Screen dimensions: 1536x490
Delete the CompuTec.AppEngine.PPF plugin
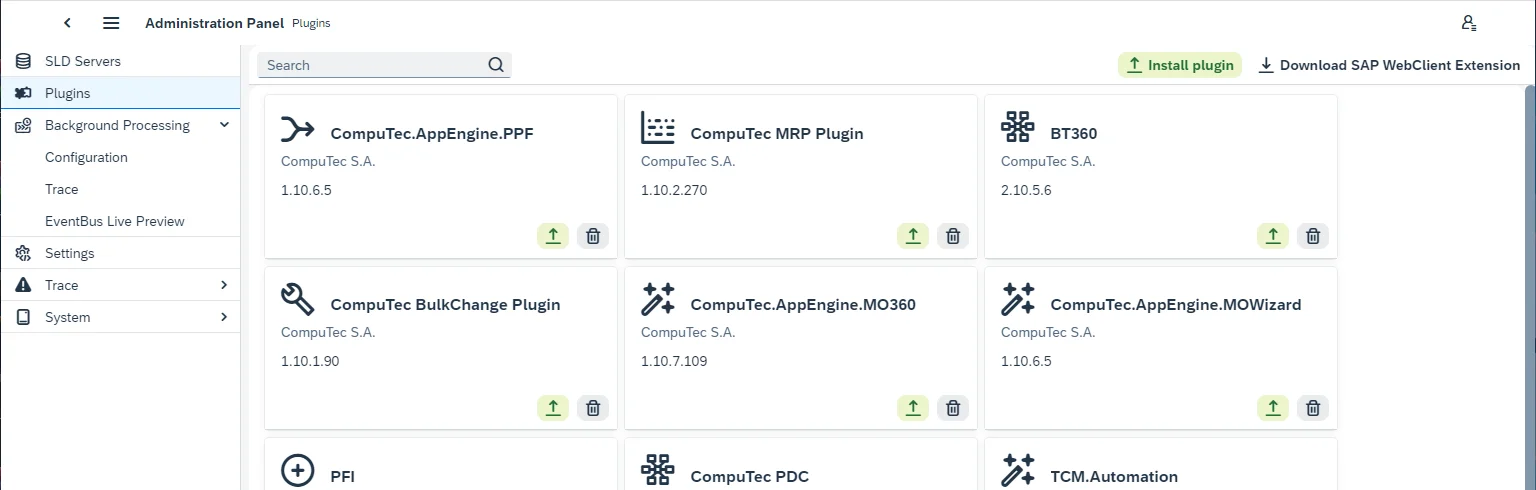(x=593, y=236)
